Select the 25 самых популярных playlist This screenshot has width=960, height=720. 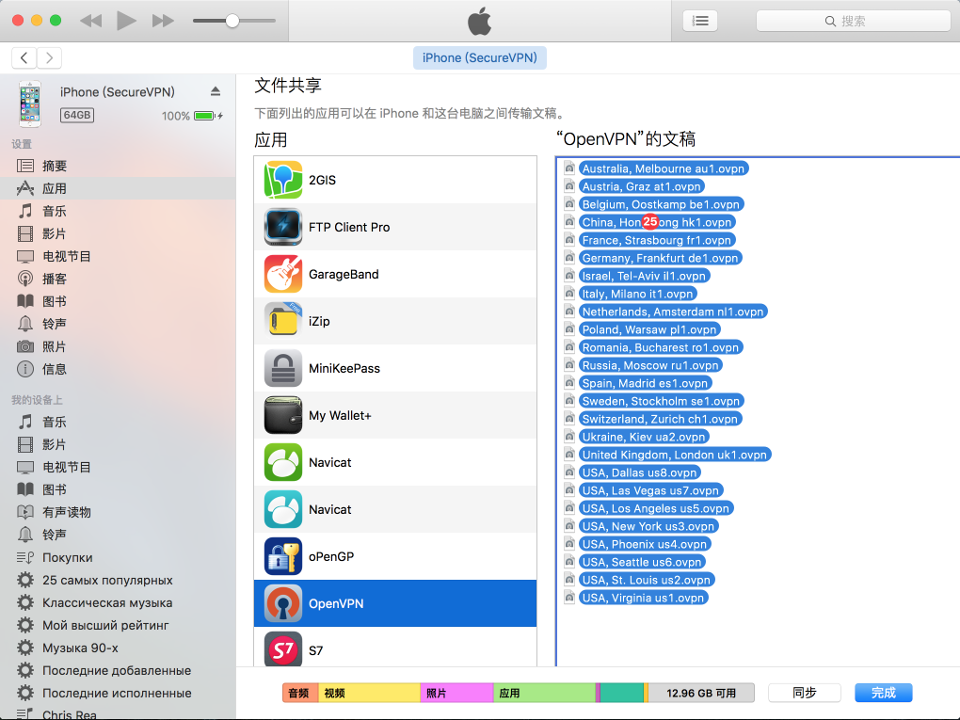tap(118, 580)
